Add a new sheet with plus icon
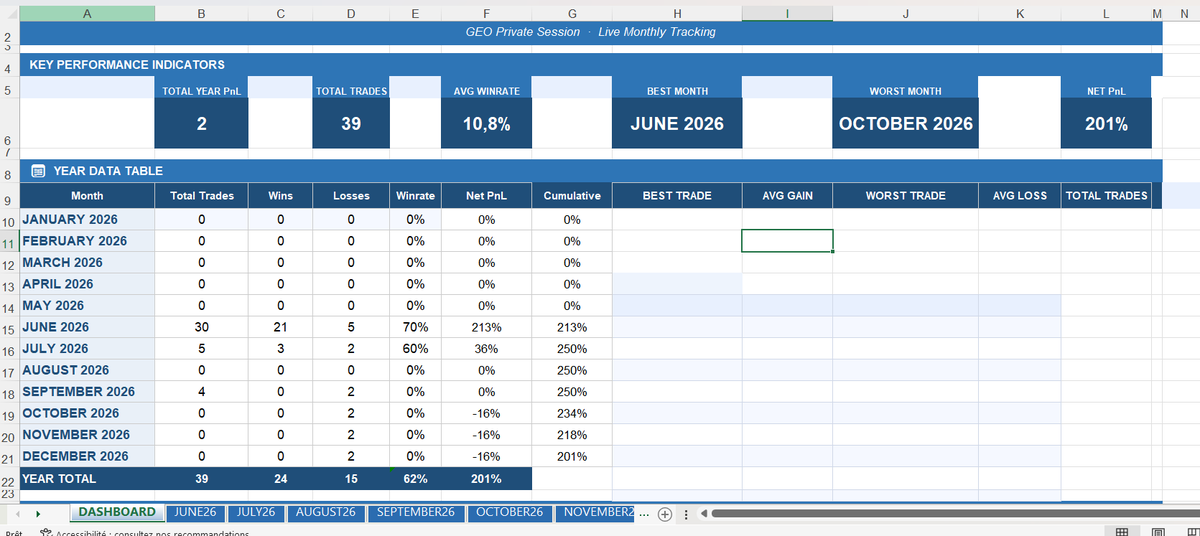This screenshot has height=536, width=1200. click(664, 514)
